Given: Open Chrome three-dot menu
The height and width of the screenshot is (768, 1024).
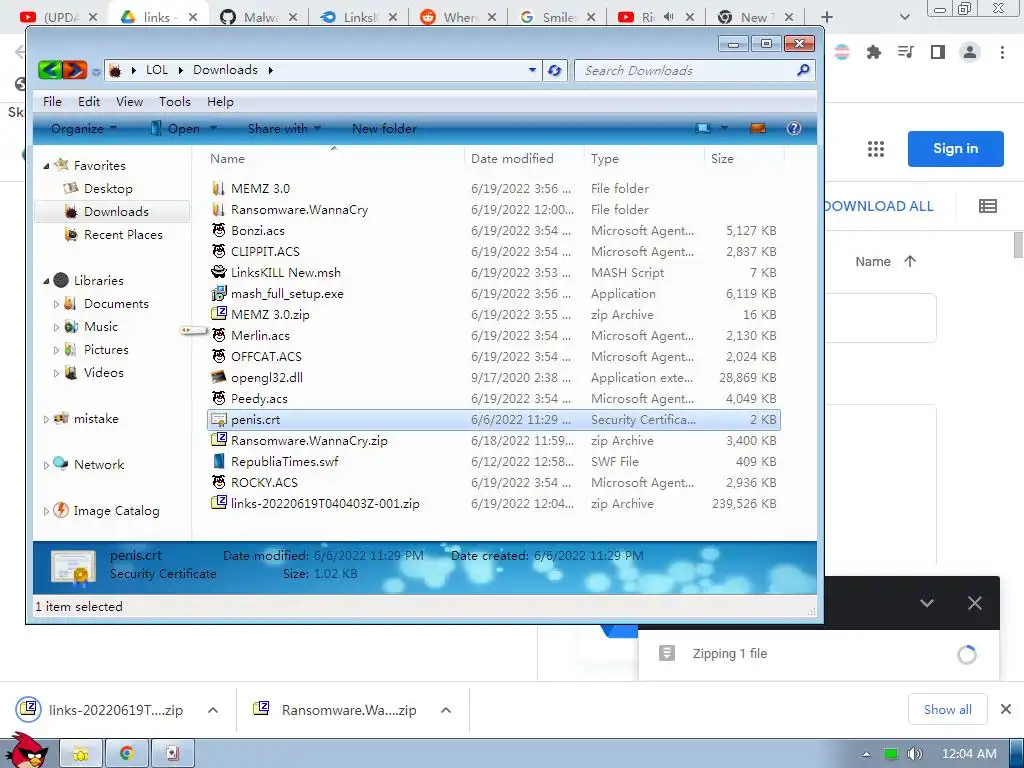Looking at the screenshot, I should [1002, 52].
